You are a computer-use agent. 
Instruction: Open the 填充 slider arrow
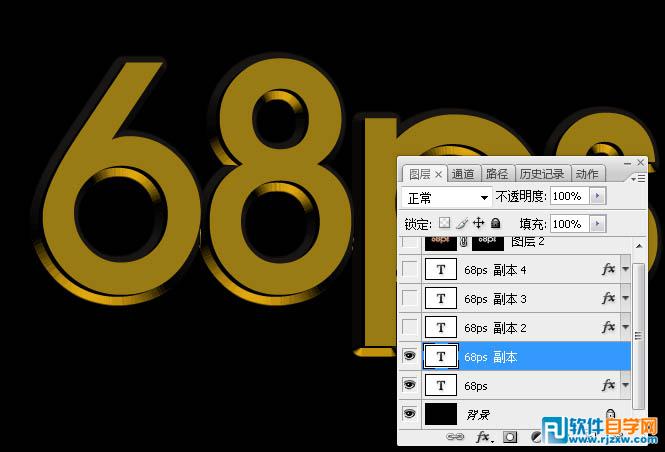click(x=598, y=223)
